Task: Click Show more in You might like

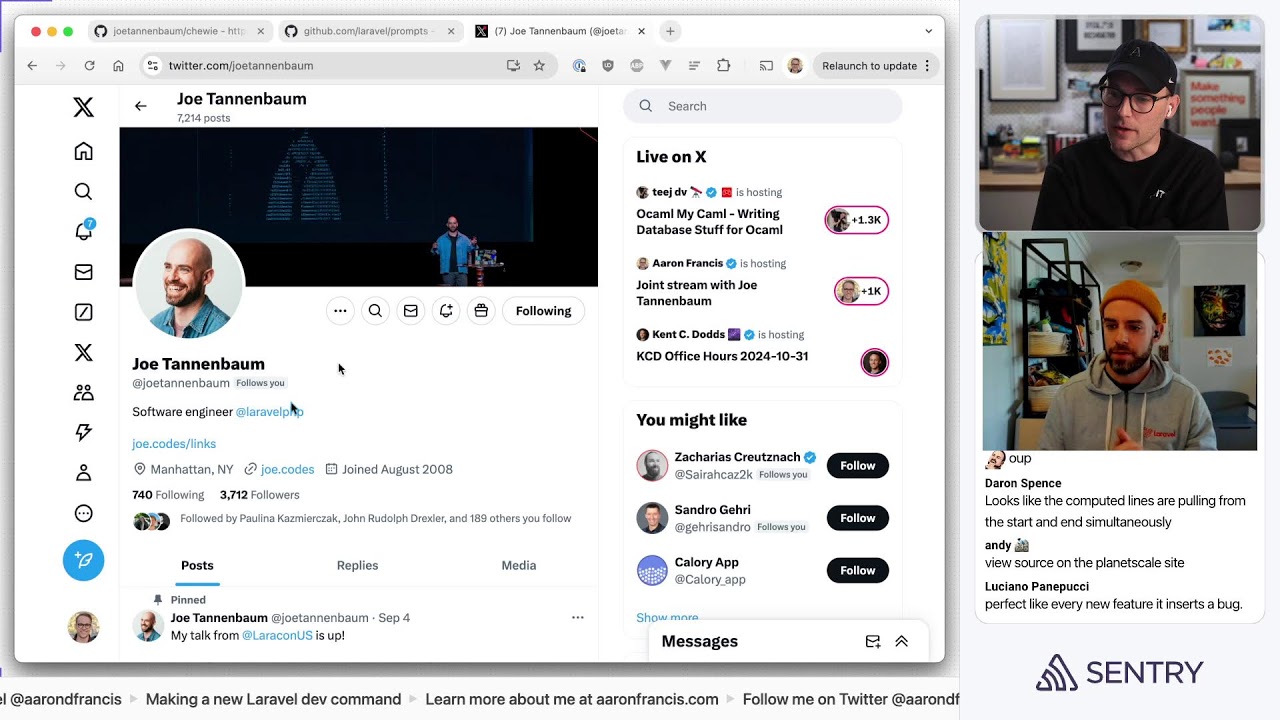Action: 667,618
